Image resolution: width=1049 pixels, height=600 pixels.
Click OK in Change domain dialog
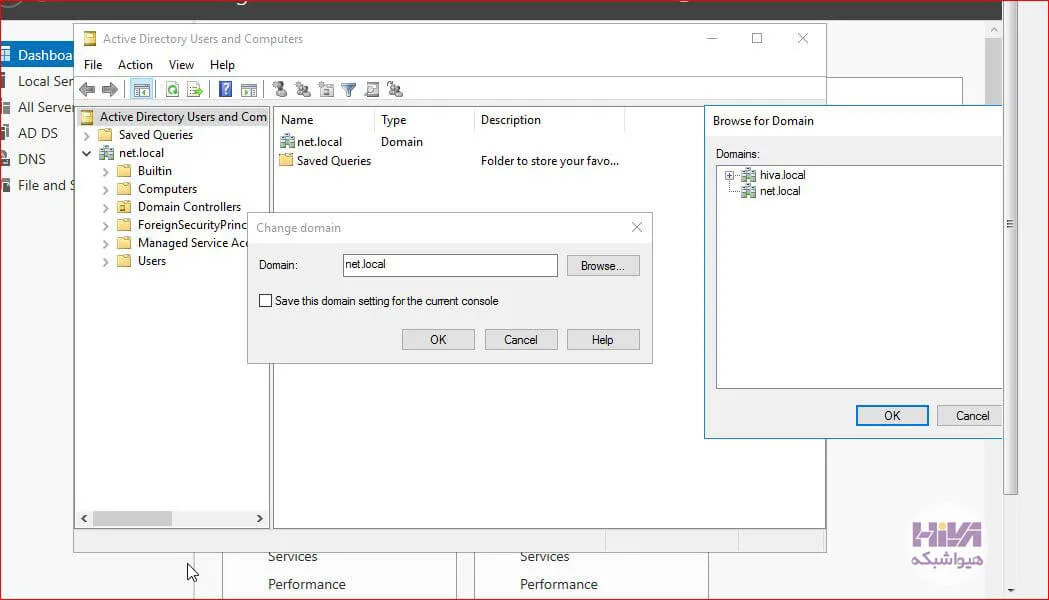(438, 340)
